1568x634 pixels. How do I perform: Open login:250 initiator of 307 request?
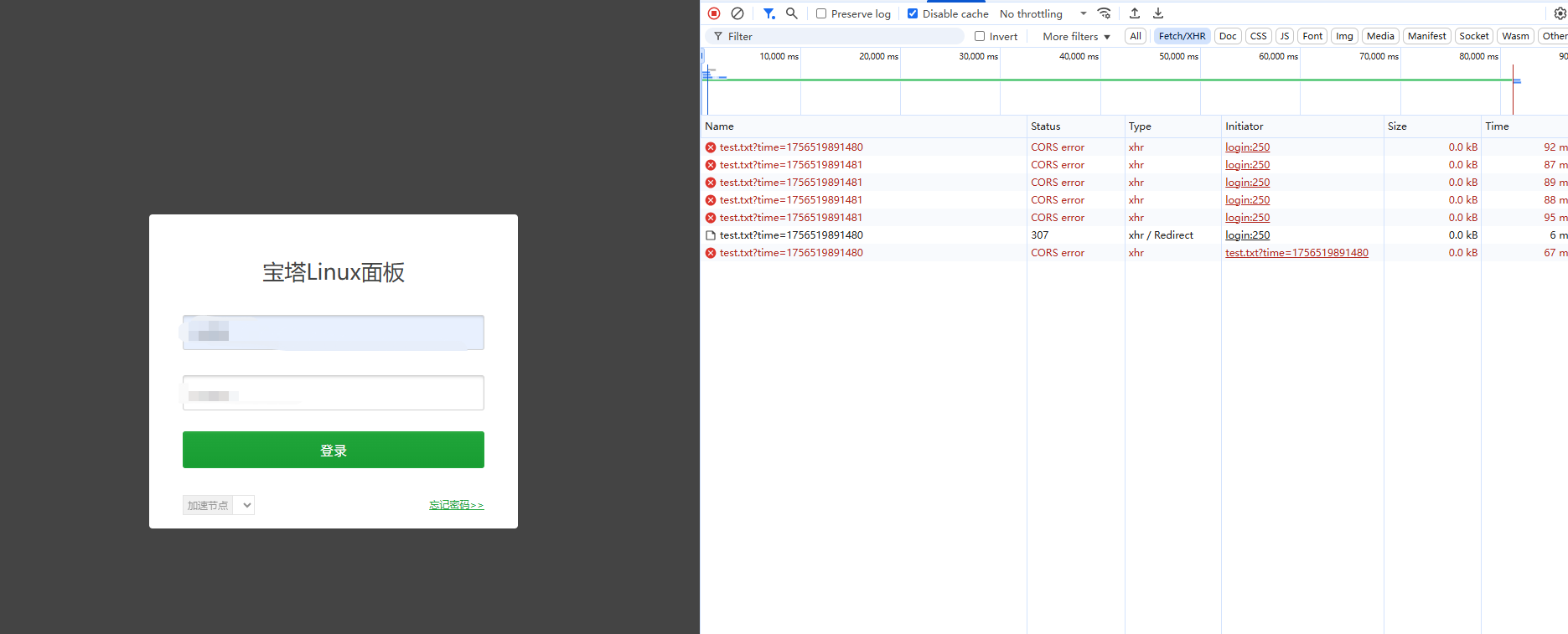(1247, 235)
